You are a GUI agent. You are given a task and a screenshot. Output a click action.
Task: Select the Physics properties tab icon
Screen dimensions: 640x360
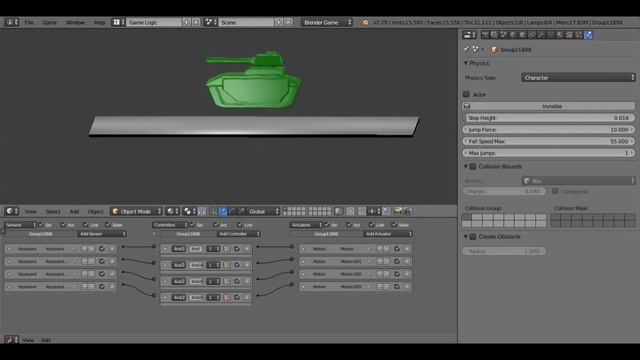pyautogui.click(x=588, y=35)
